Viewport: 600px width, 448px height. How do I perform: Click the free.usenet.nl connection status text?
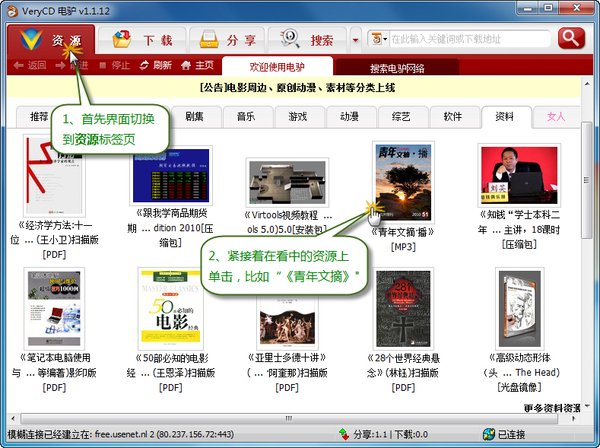(121, 434)
